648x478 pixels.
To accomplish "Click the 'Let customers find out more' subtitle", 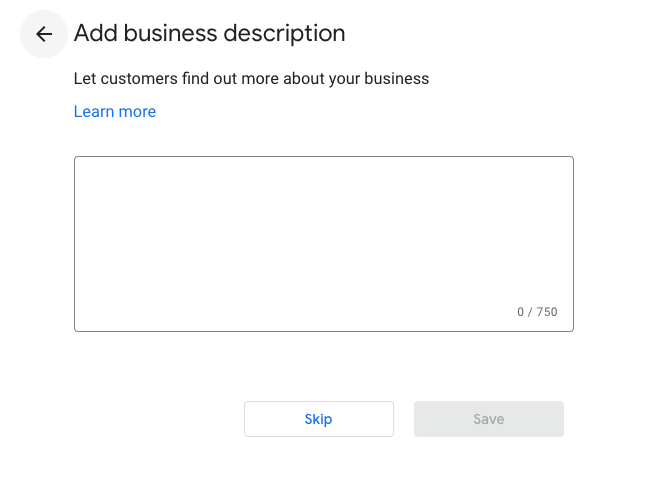I will pos(251,78).
